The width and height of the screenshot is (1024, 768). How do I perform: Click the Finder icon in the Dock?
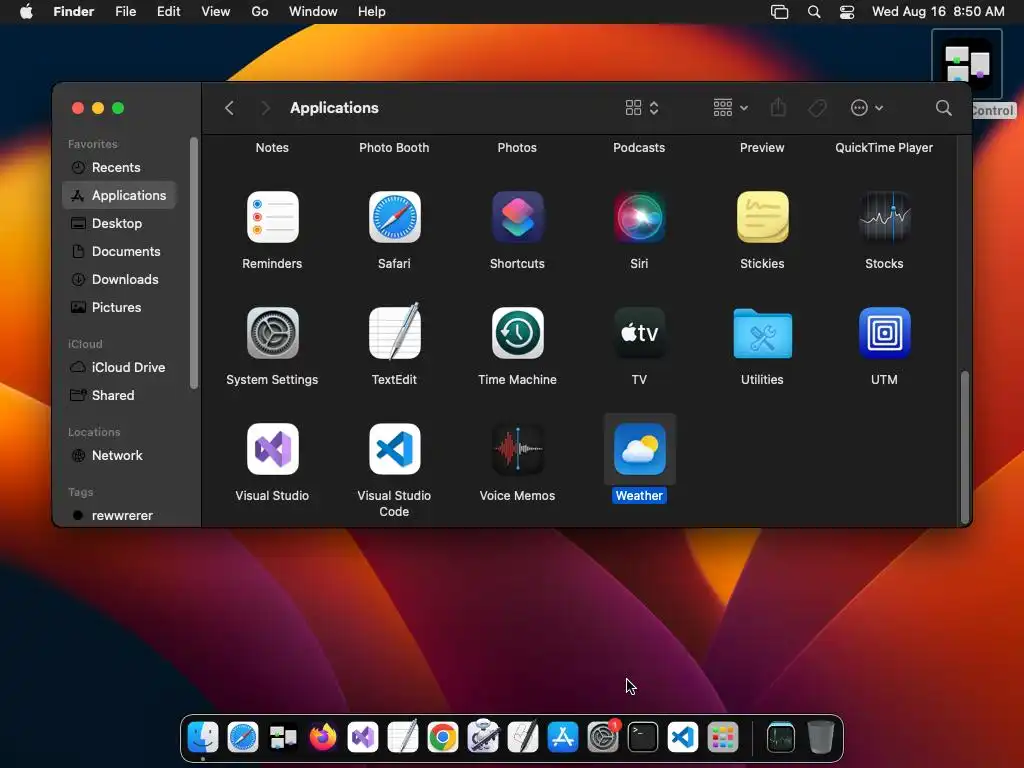point(203,737)
